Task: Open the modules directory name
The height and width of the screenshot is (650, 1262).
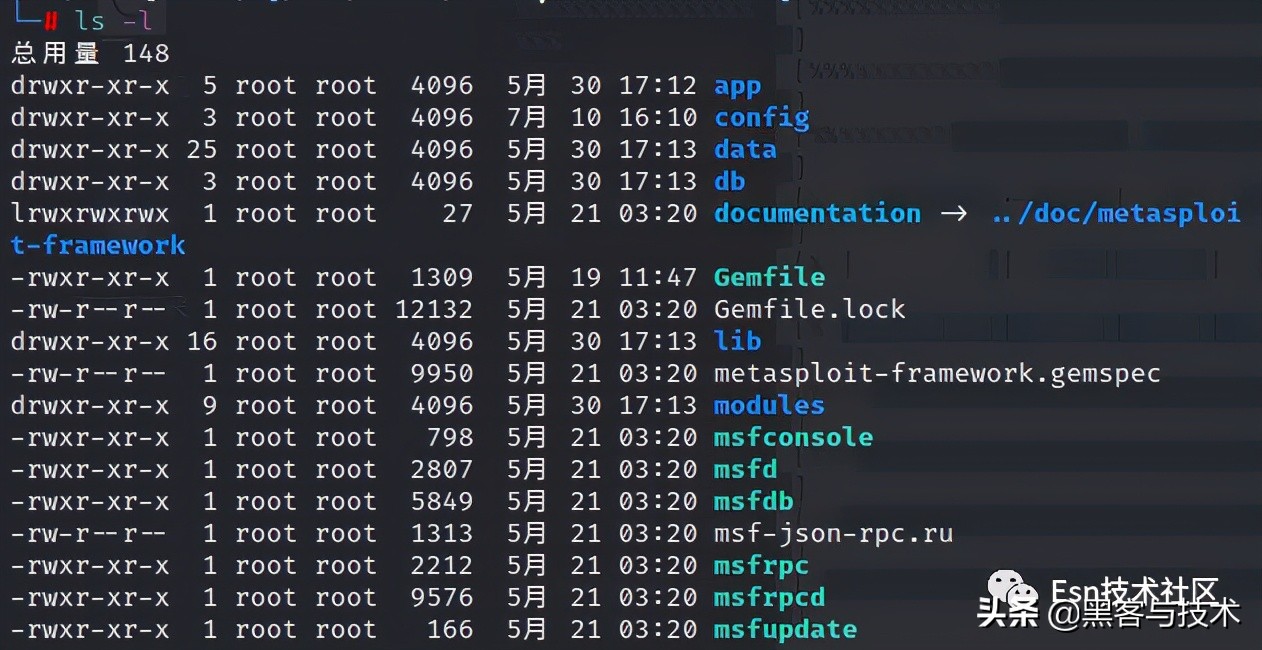Action: tap(769, 405)
